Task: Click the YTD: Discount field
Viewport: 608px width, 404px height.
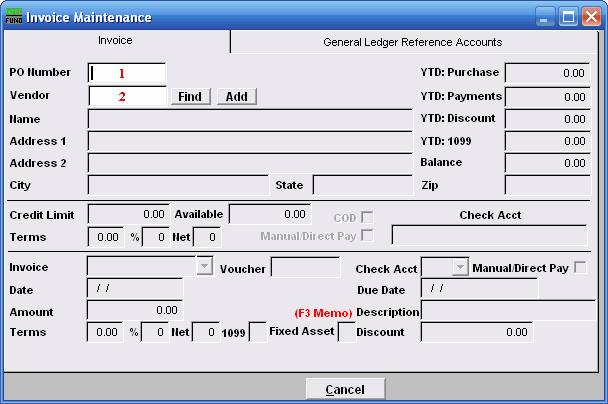Action: [548, 119]
